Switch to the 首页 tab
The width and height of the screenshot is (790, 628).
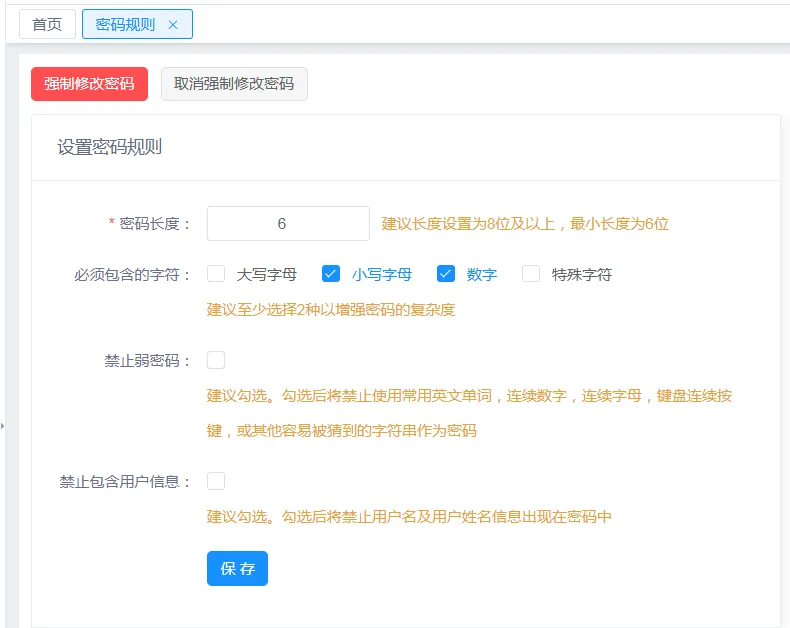point(47,24)
